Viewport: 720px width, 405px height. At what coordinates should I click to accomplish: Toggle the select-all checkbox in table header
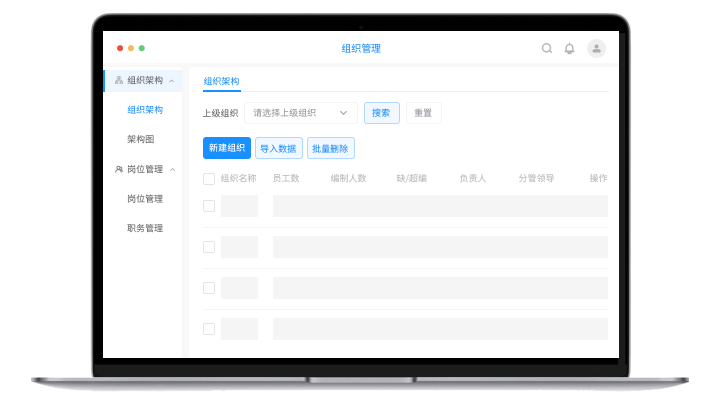(209, 179)
